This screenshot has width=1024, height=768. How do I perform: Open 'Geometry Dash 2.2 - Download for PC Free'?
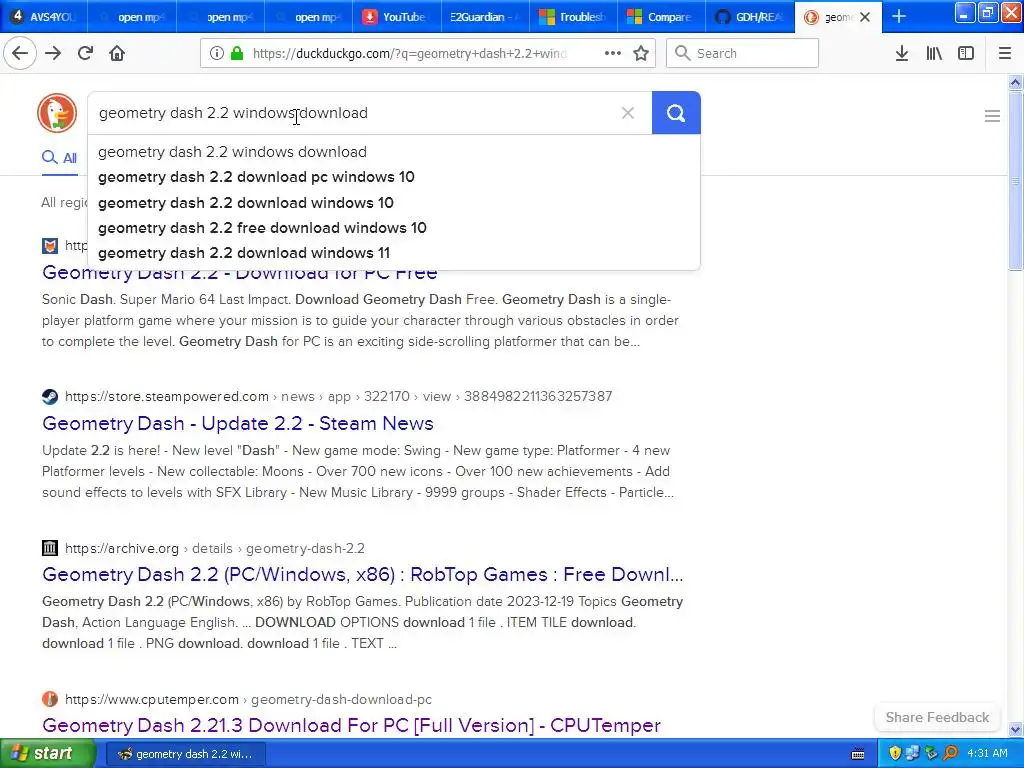click(x=240, y=274)
